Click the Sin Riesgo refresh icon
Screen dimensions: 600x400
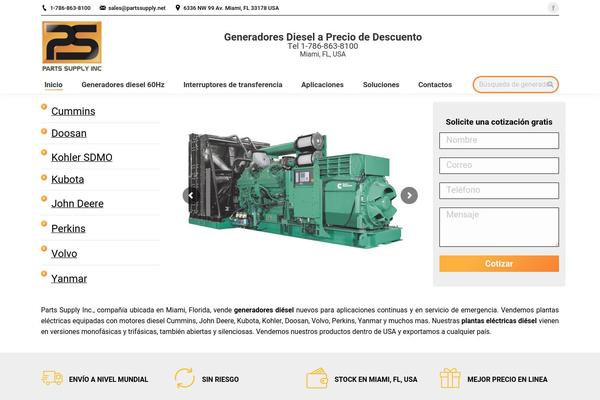tap(185, 378)
